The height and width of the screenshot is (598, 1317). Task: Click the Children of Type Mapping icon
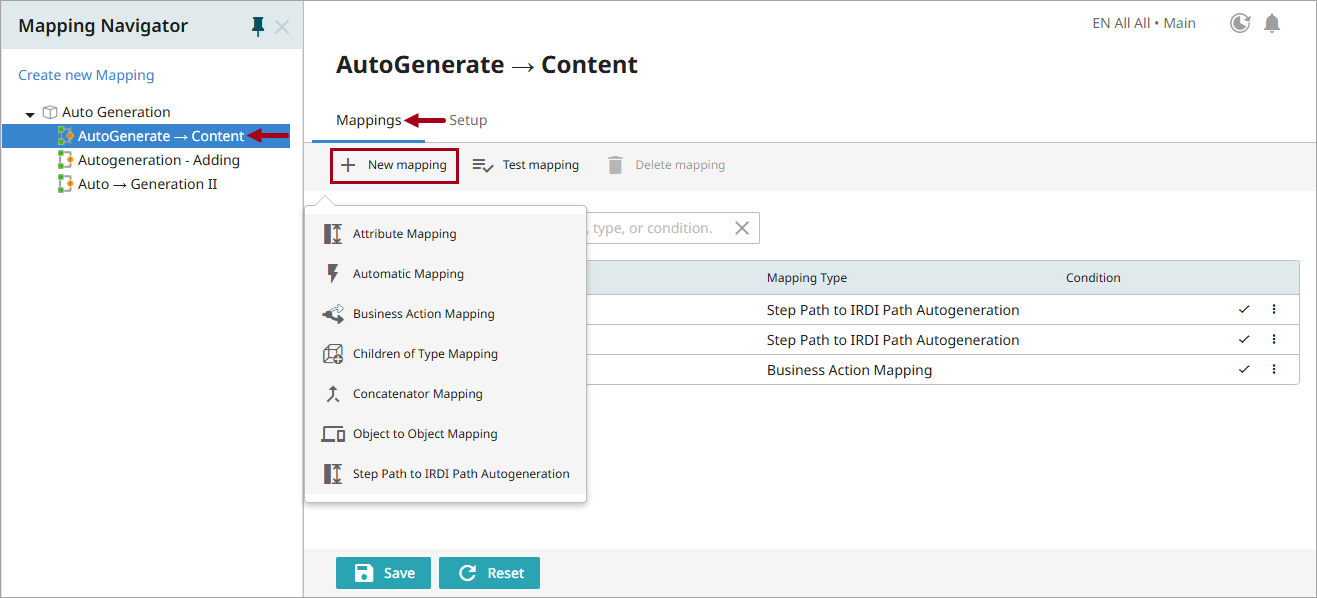click(x=333, y=354)
